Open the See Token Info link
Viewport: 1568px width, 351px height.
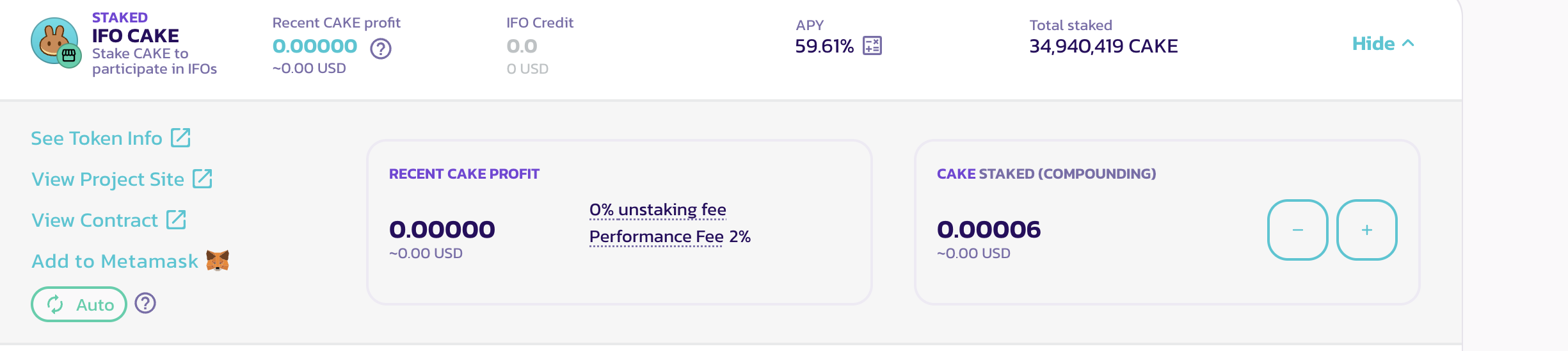tap(97, 138)
